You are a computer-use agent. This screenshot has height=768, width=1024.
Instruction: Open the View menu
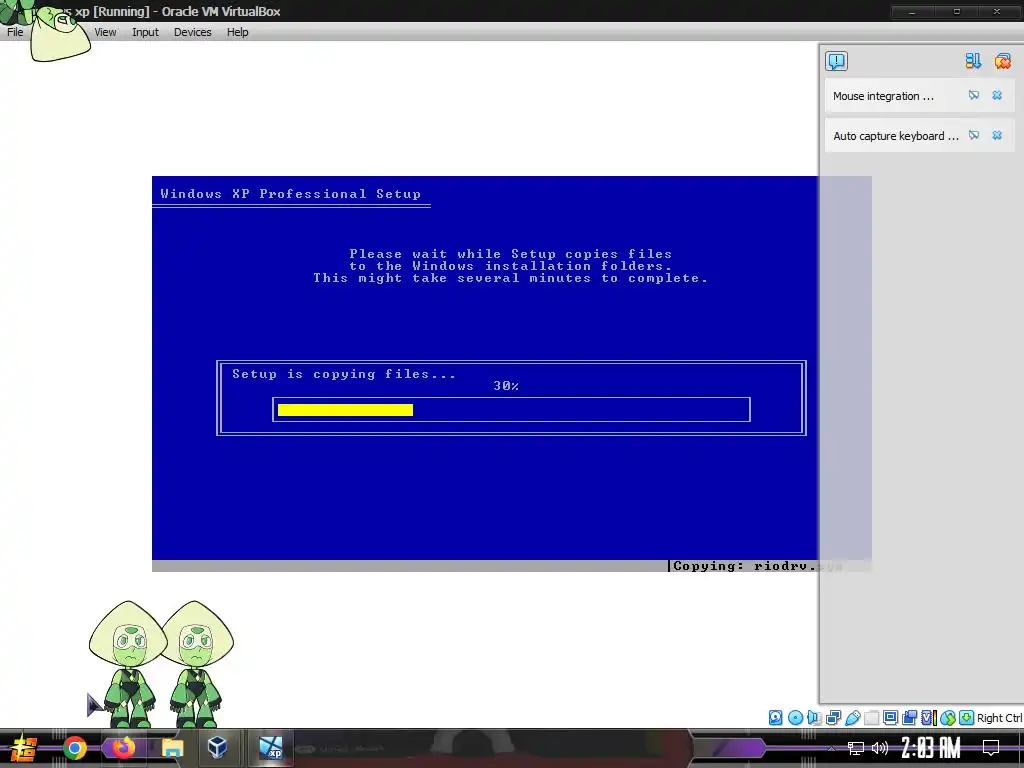(x=105, y=32)
